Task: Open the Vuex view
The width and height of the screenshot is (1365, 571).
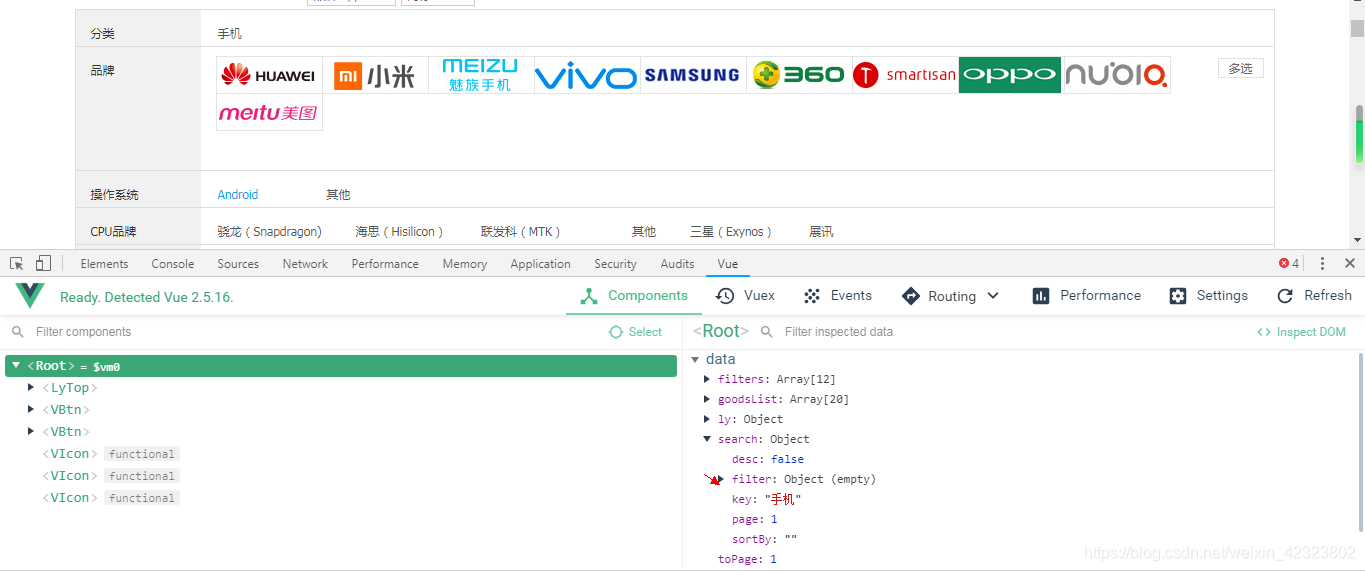Action: pos(745,296)
